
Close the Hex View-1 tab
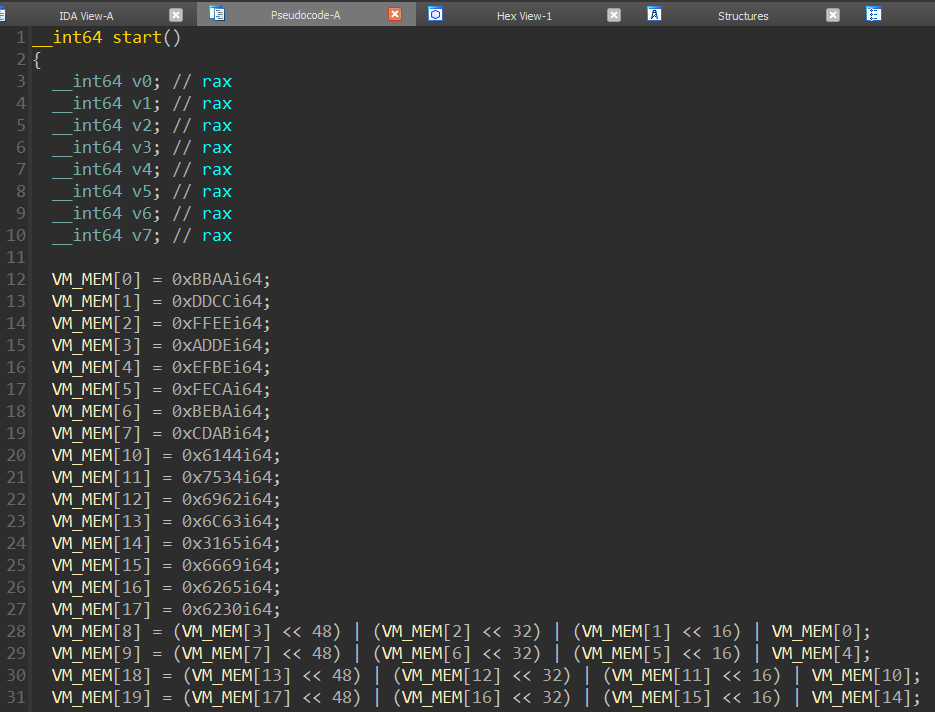[614, 14]
